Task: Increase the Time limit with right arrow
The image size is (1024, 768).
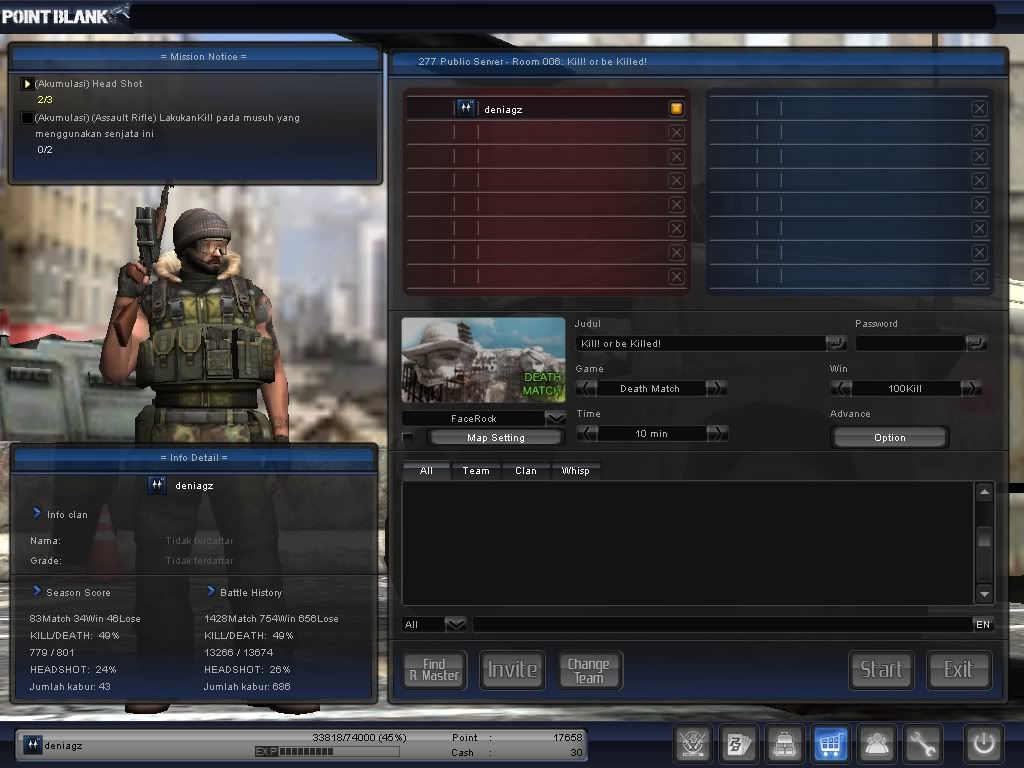Action: click(x=716, y=434)
